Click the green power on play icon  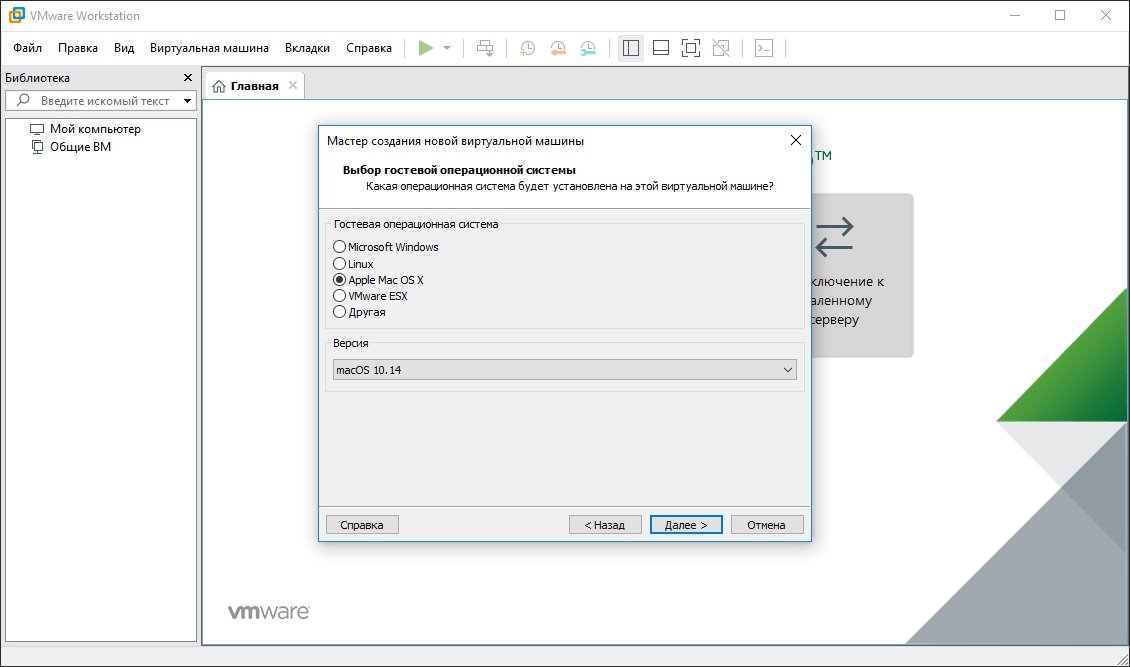[426, 48]
